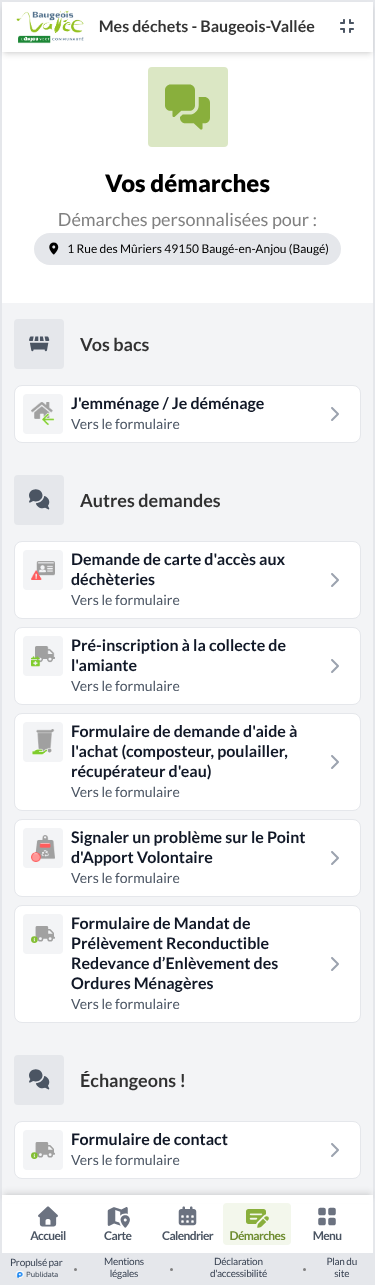Click the house icon for J'emménage
This screenshot has width=375, height=1285.
point(43,414)
